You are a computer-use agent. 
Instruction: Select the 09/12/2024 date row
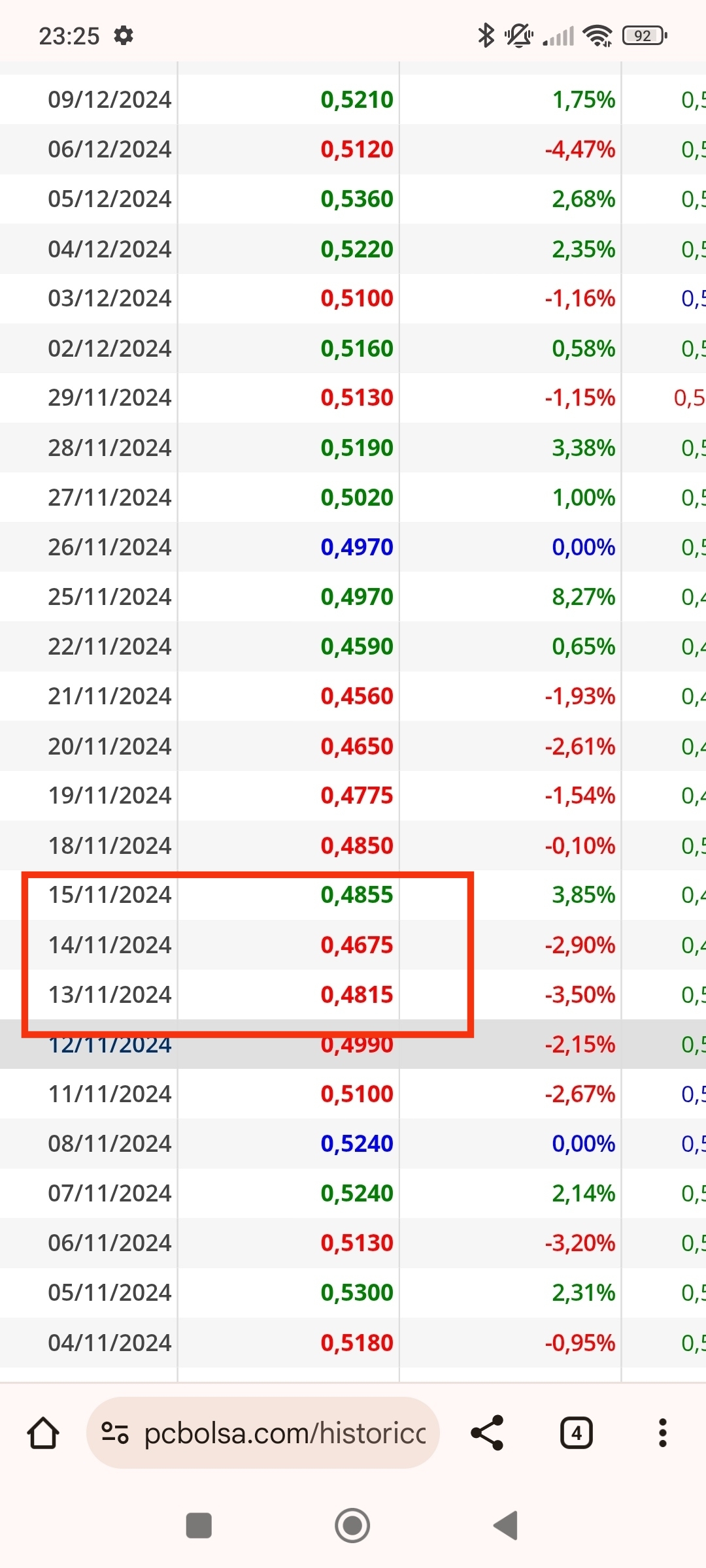pyautogui.click(x=110, y=99)
